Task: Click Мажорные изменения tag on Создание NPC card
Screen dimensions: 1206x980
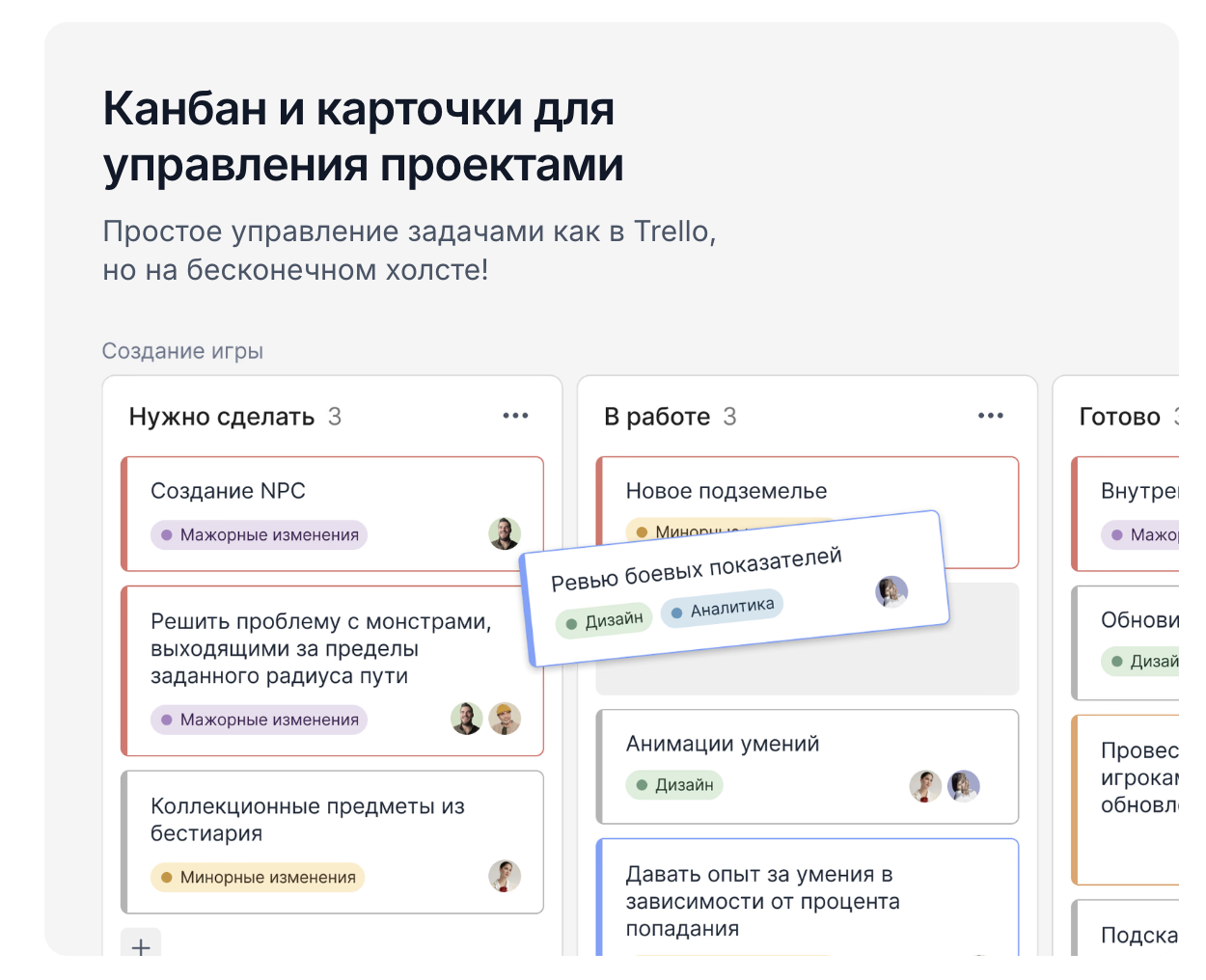Action: click(259, 534)
